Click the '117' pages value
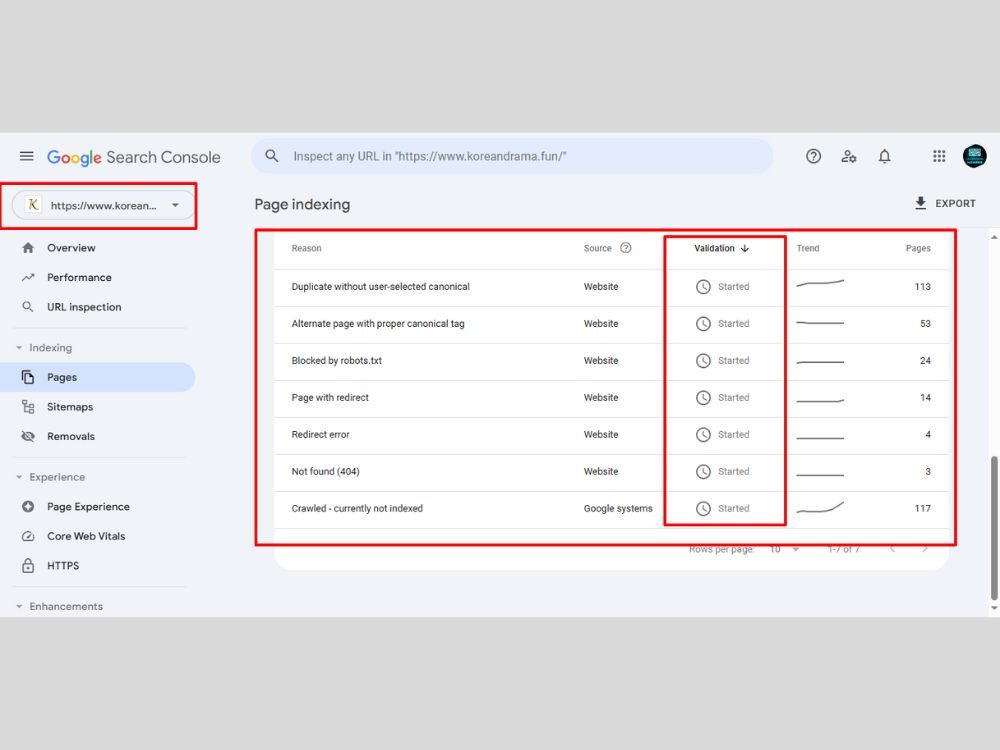Image resolution: width=1000 pixels, height=750 pixels. pos(922,508)
